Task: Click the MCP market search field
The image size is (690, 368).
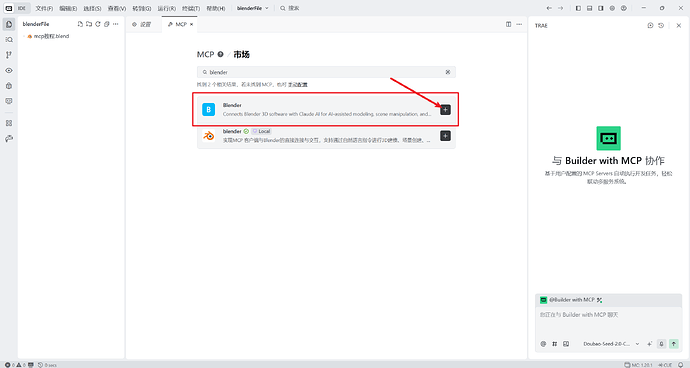Action: click(326, 72)
